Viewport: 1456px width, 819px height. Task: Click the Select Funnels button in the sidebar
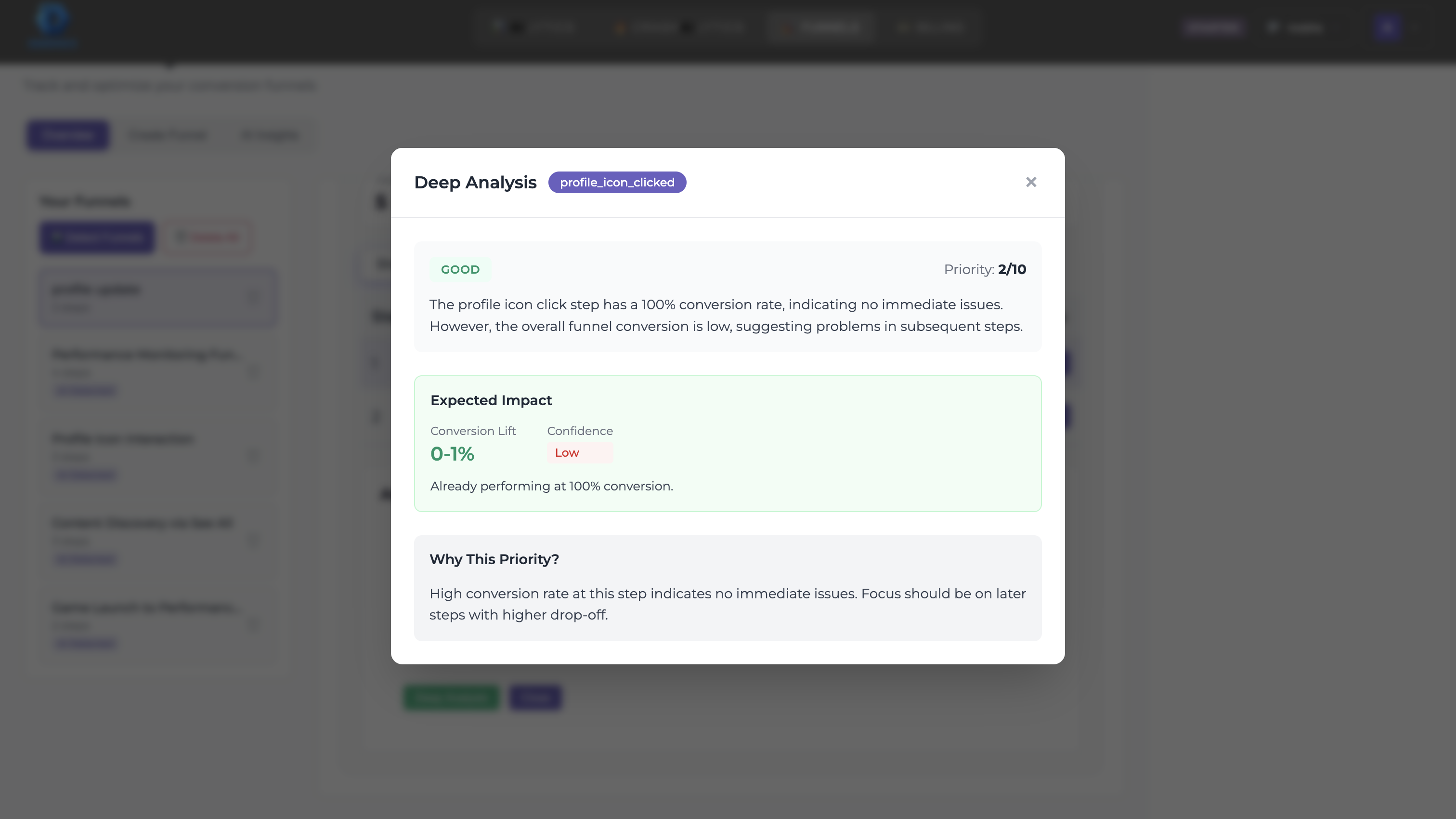(x=96, y=237)
